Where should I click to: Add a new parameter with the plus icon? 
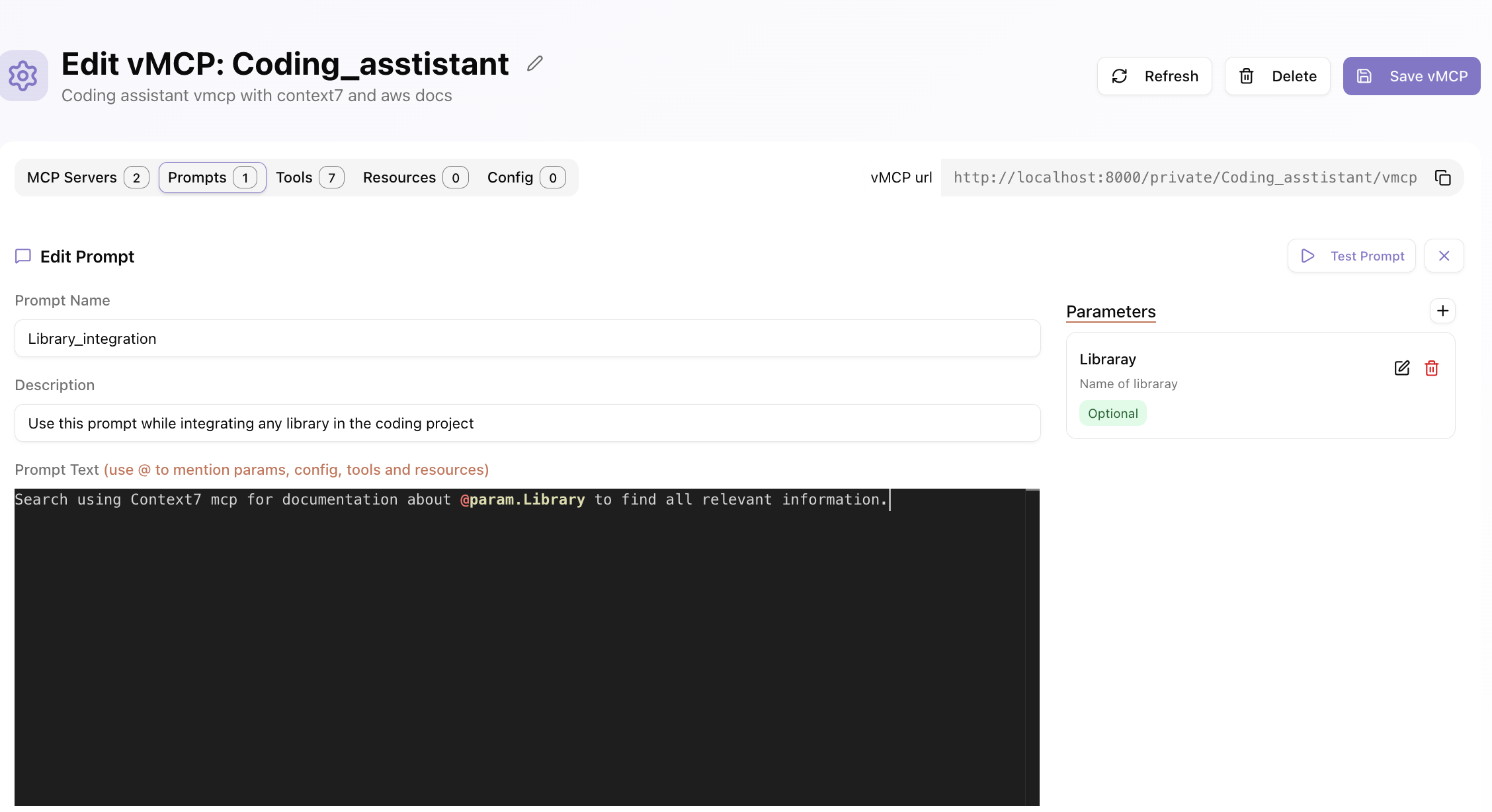1443,311
